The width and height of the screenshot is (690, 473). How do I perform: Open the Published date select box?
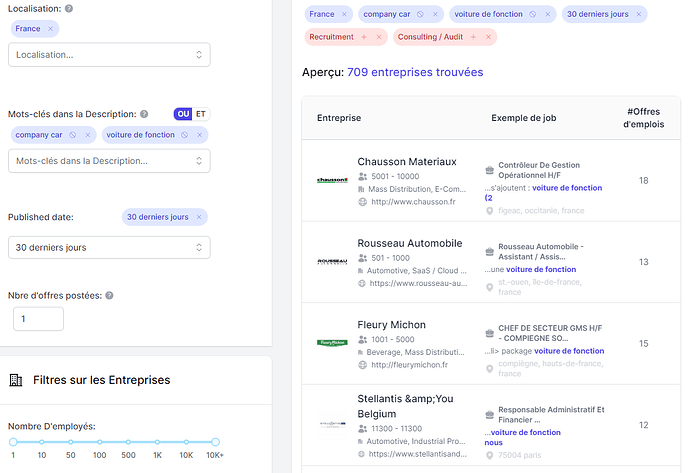(x=109, y=247)
